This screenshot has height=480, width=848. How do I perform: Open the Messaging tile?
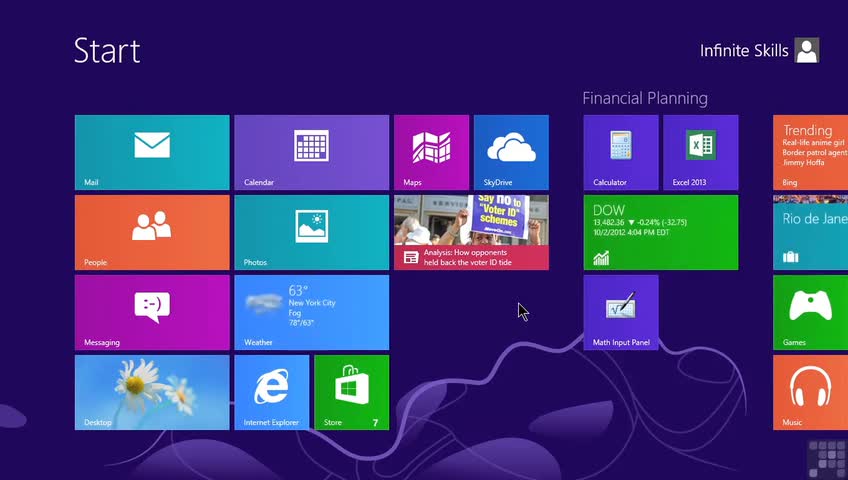(152, 312)
